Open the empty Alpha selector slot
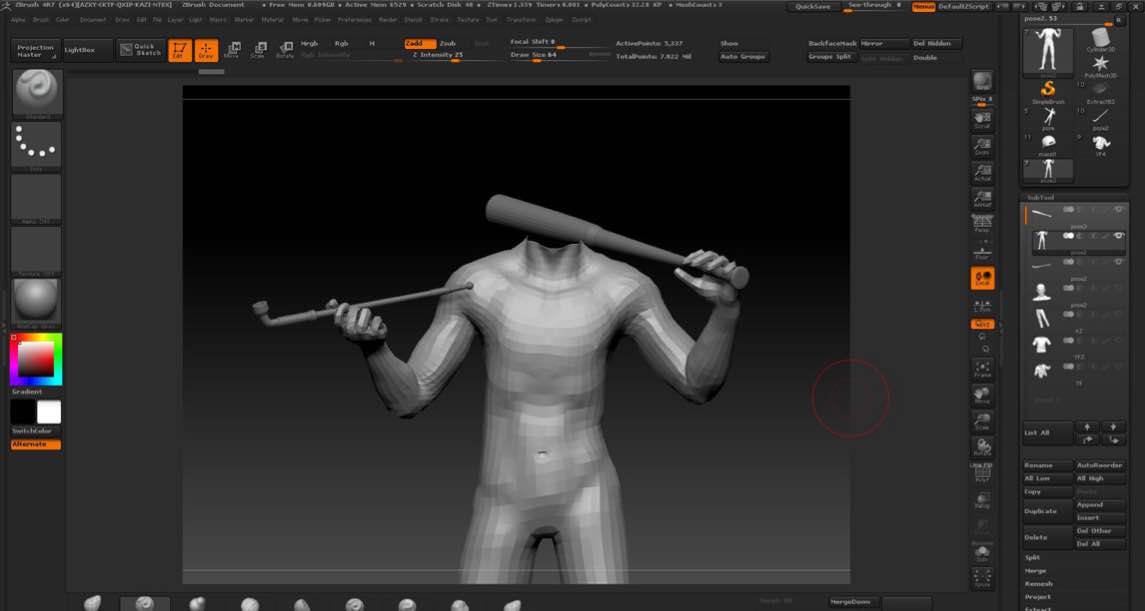Screen dimensions: 1145x611 pyautogui.click(x=36, y=199)
